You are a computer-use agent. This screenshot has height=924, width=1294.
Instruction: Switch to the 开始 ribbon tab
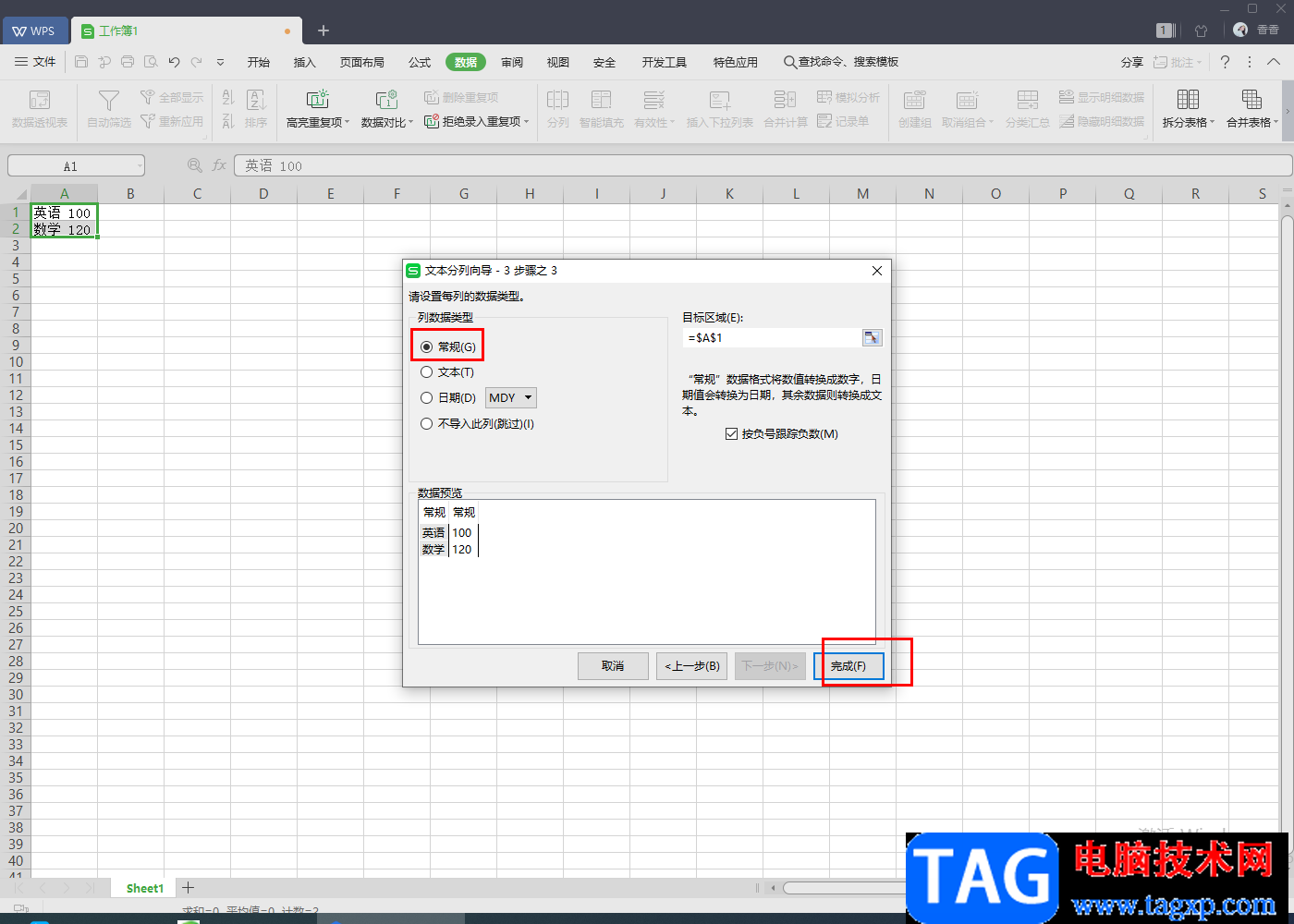click(259, 62)
